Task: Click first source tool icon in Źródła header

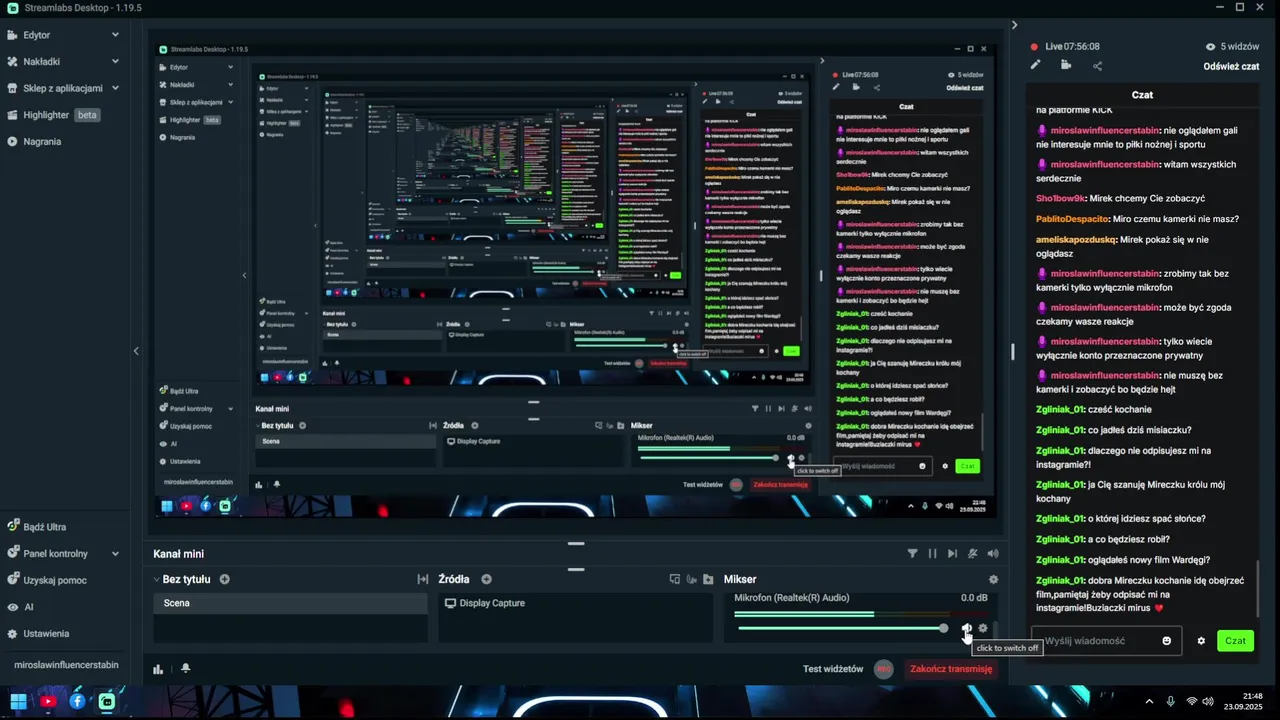Action: 675,579
